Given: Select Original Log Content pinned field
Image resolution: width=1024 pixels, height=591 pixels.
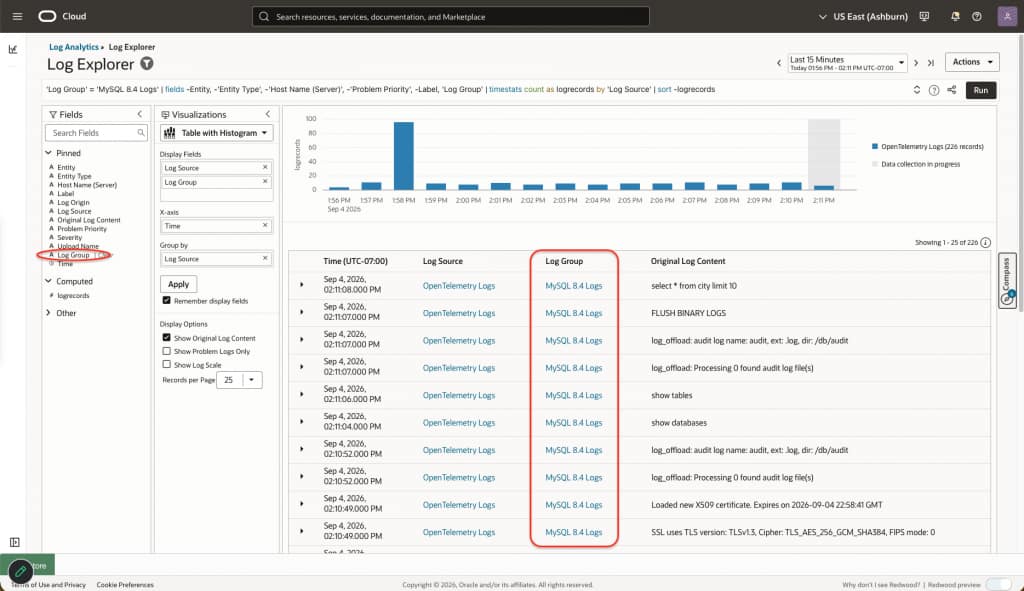Looking at the screenshot, I should [x=89, y=220].
